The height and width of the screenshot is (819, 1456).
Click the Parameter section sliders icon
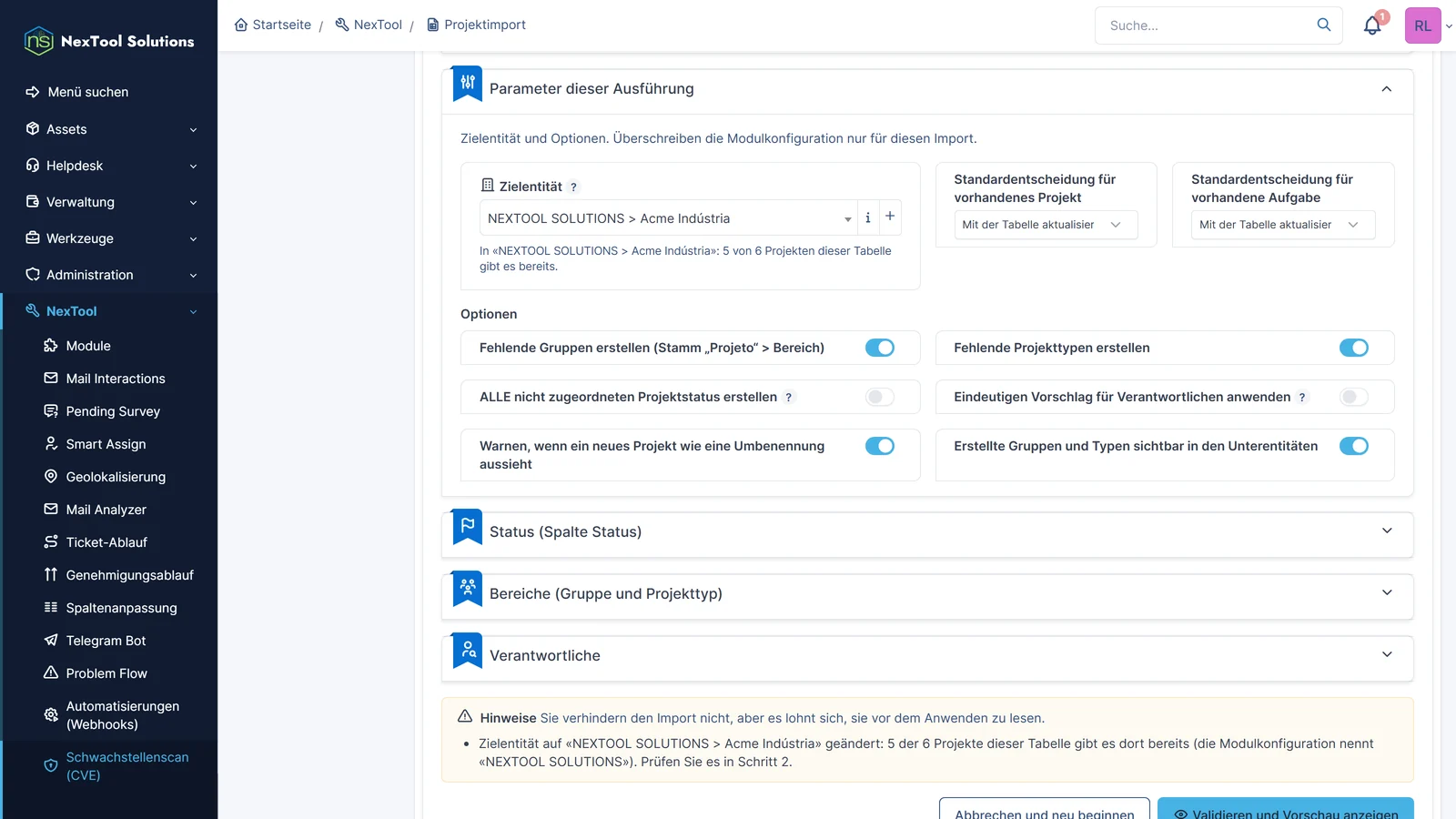(468, 85)
